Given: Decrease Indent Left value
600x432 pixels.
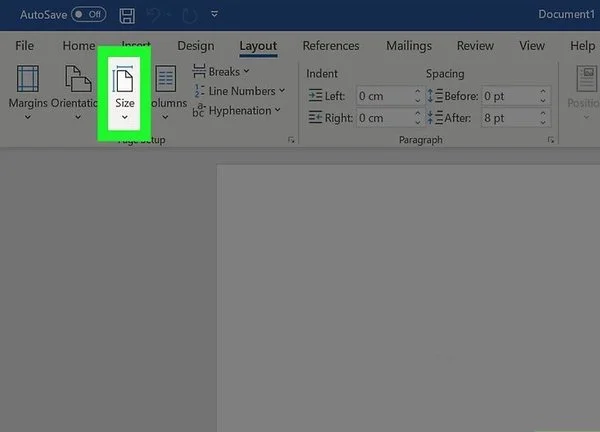Looking at the screenshot, I should point(417,101).
